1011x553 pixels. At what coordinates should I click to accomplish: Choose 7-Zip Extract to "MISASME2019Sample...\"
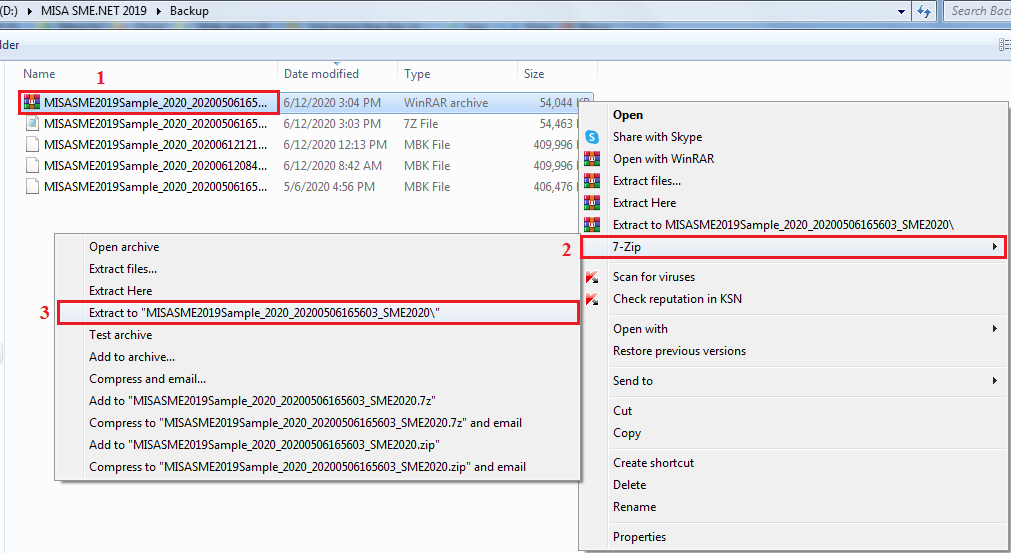[317, 313]
